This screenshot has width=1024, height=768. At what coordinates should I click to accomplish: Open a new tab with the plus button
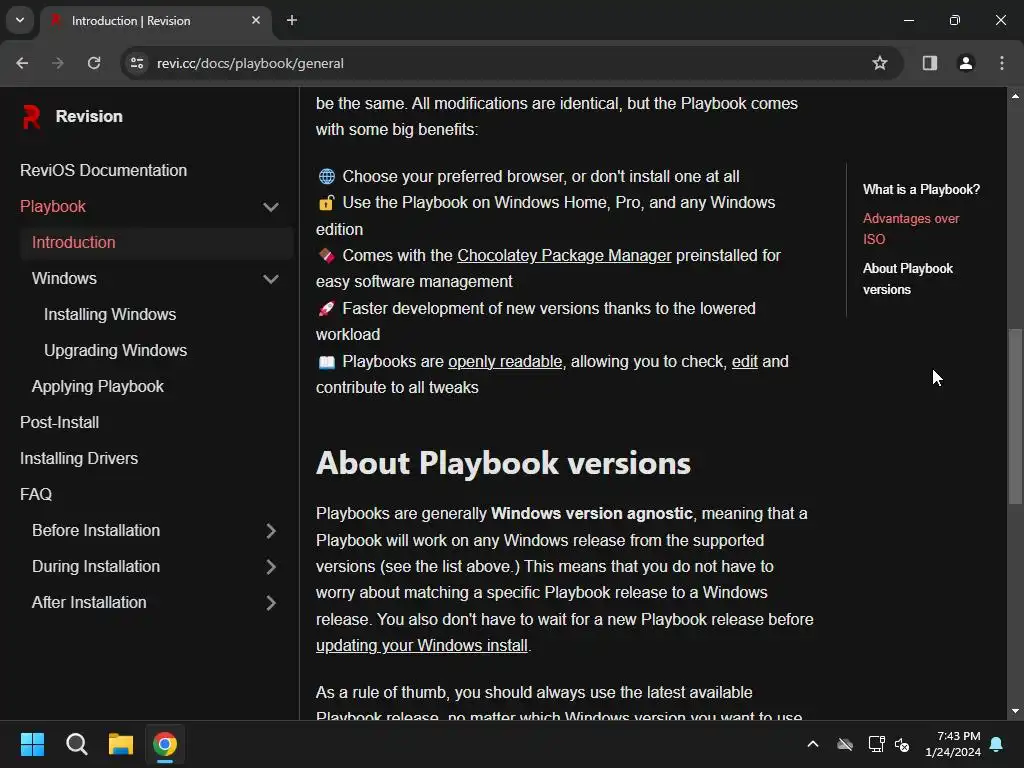pos(292,20)
